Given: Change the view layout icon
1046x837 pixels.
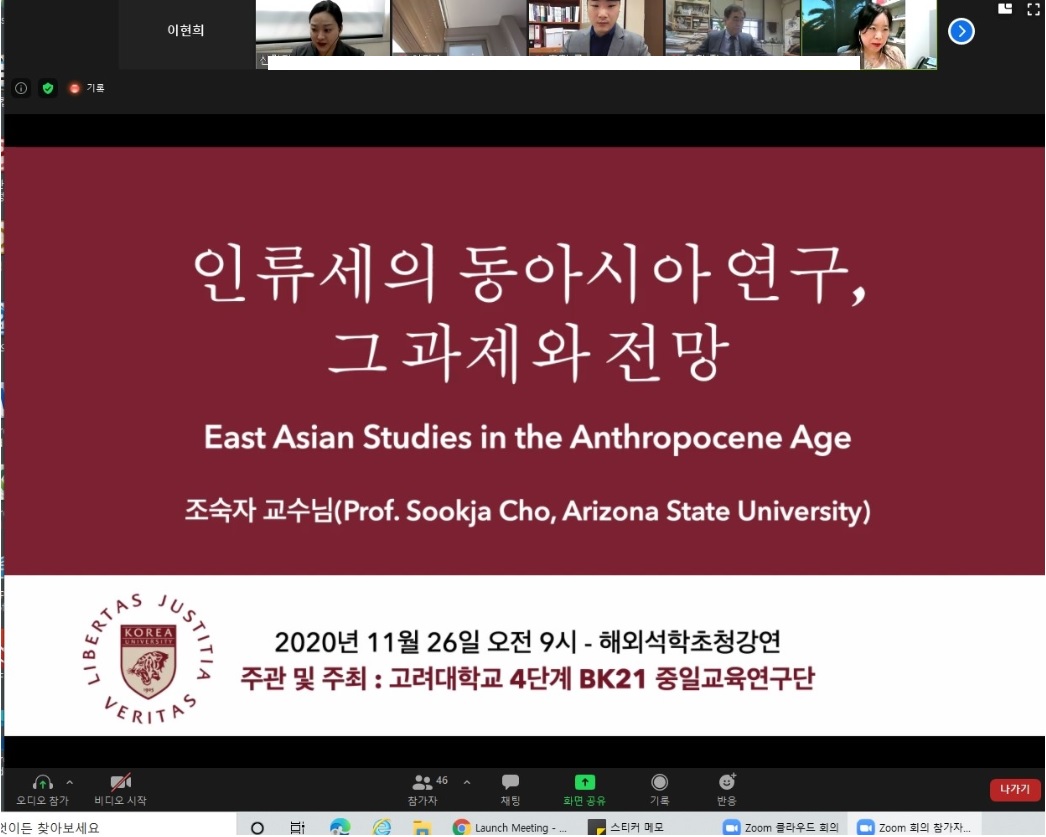Looking at the screenshot, I should pyautogui.click(x=1005, y=9).
